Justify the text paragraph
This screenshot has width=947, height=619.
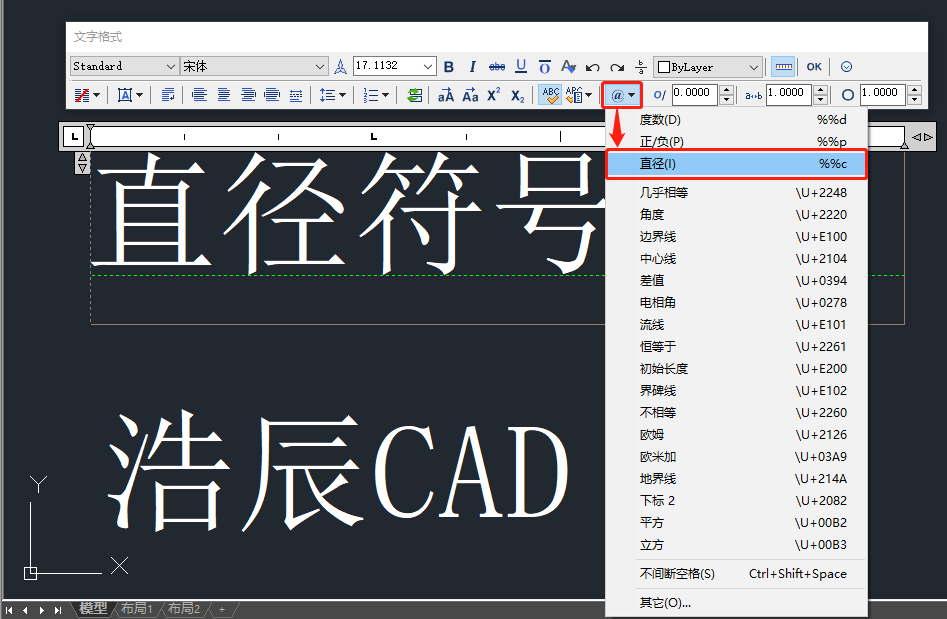[272, 95]
